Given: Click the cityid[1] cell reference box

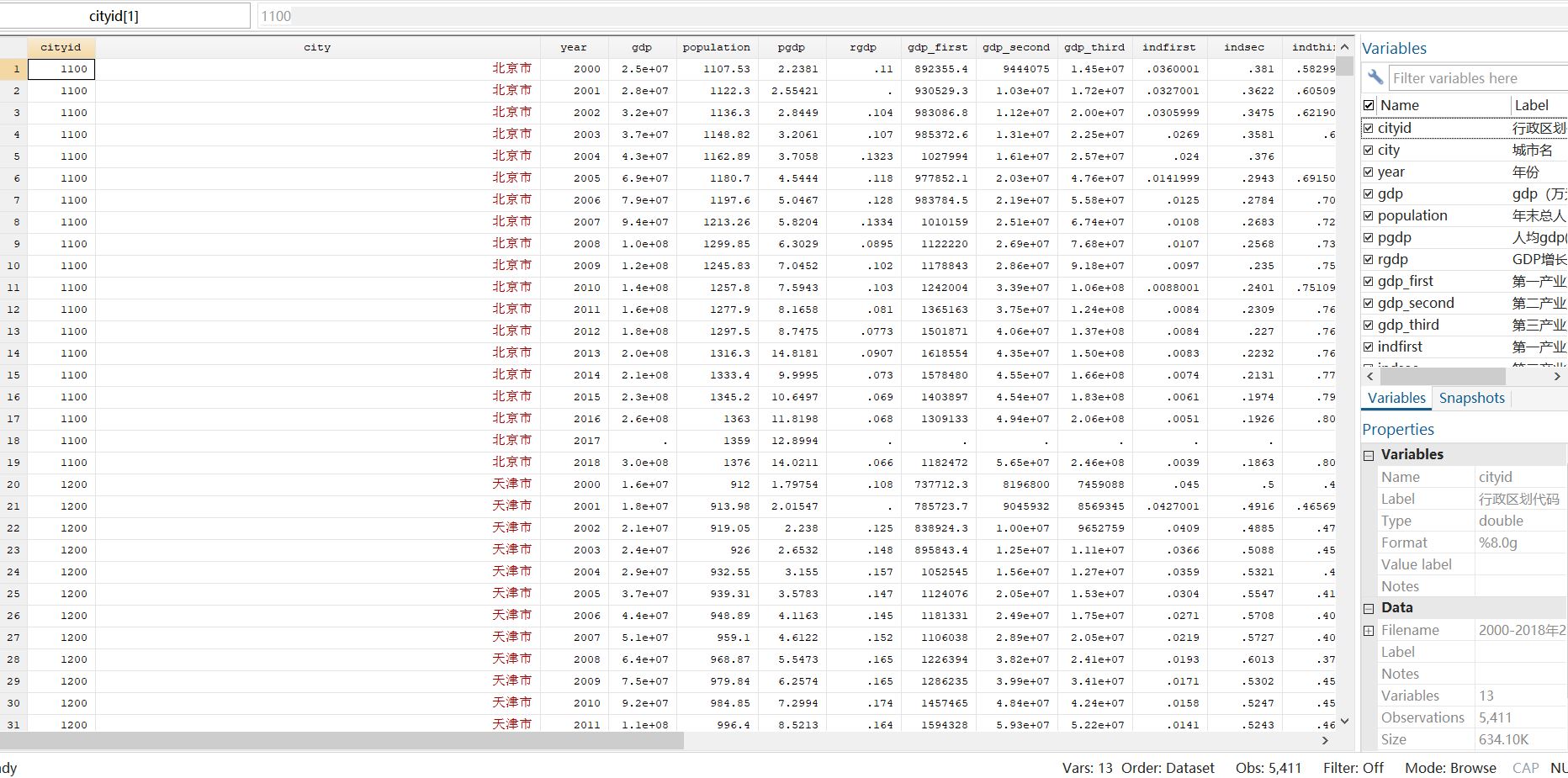Looking at the screenshot, I should pos(124,16).
